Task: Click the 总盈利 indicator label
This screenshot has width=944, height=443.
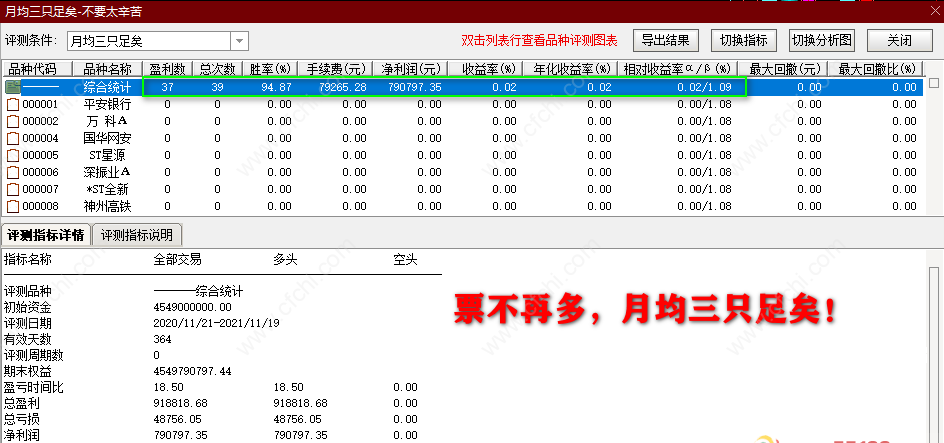Action: (22, 403)
